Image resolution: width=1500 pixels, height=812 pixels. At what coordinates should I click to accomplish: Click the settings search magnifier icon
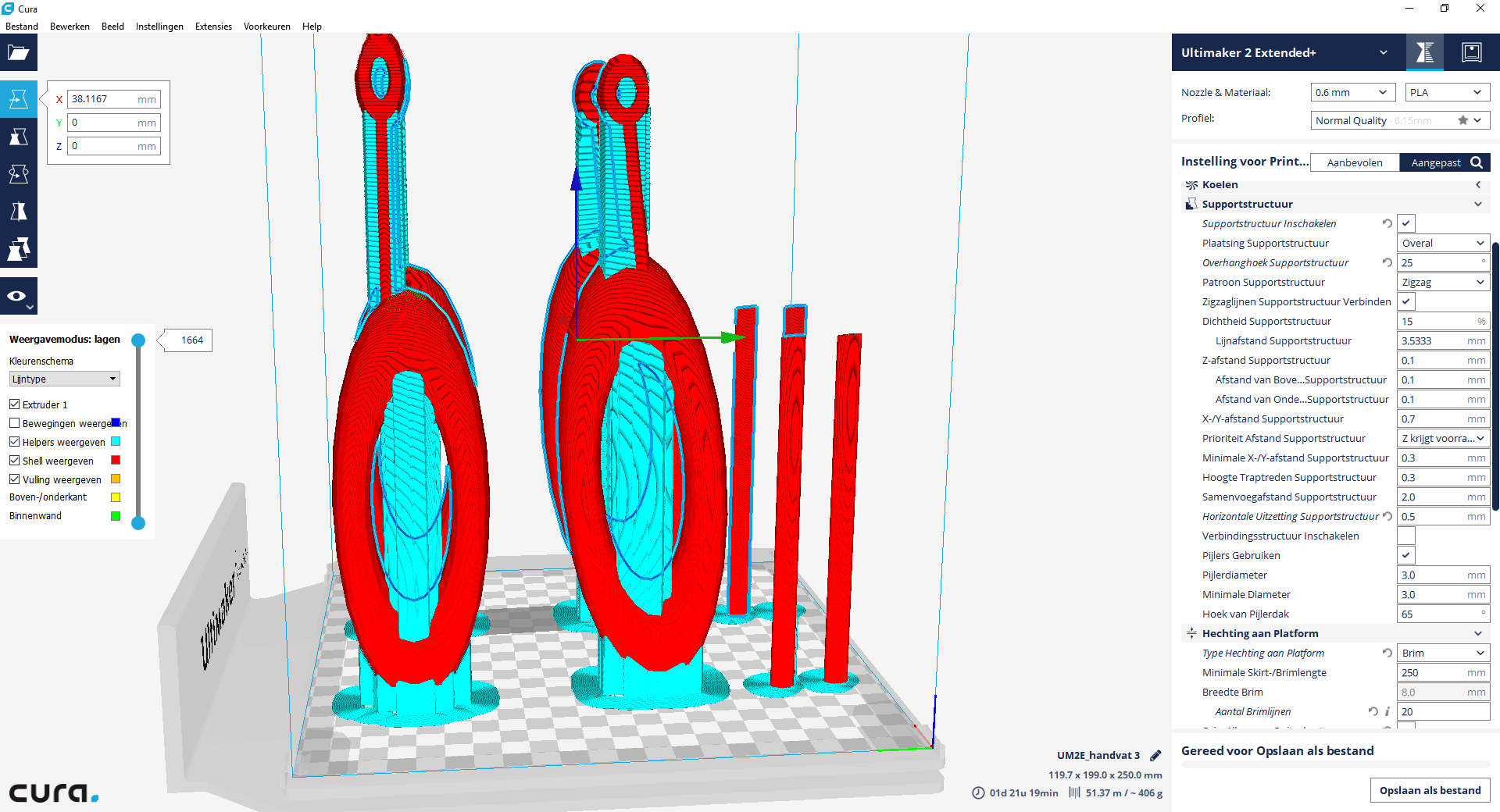pos(1477,162)
